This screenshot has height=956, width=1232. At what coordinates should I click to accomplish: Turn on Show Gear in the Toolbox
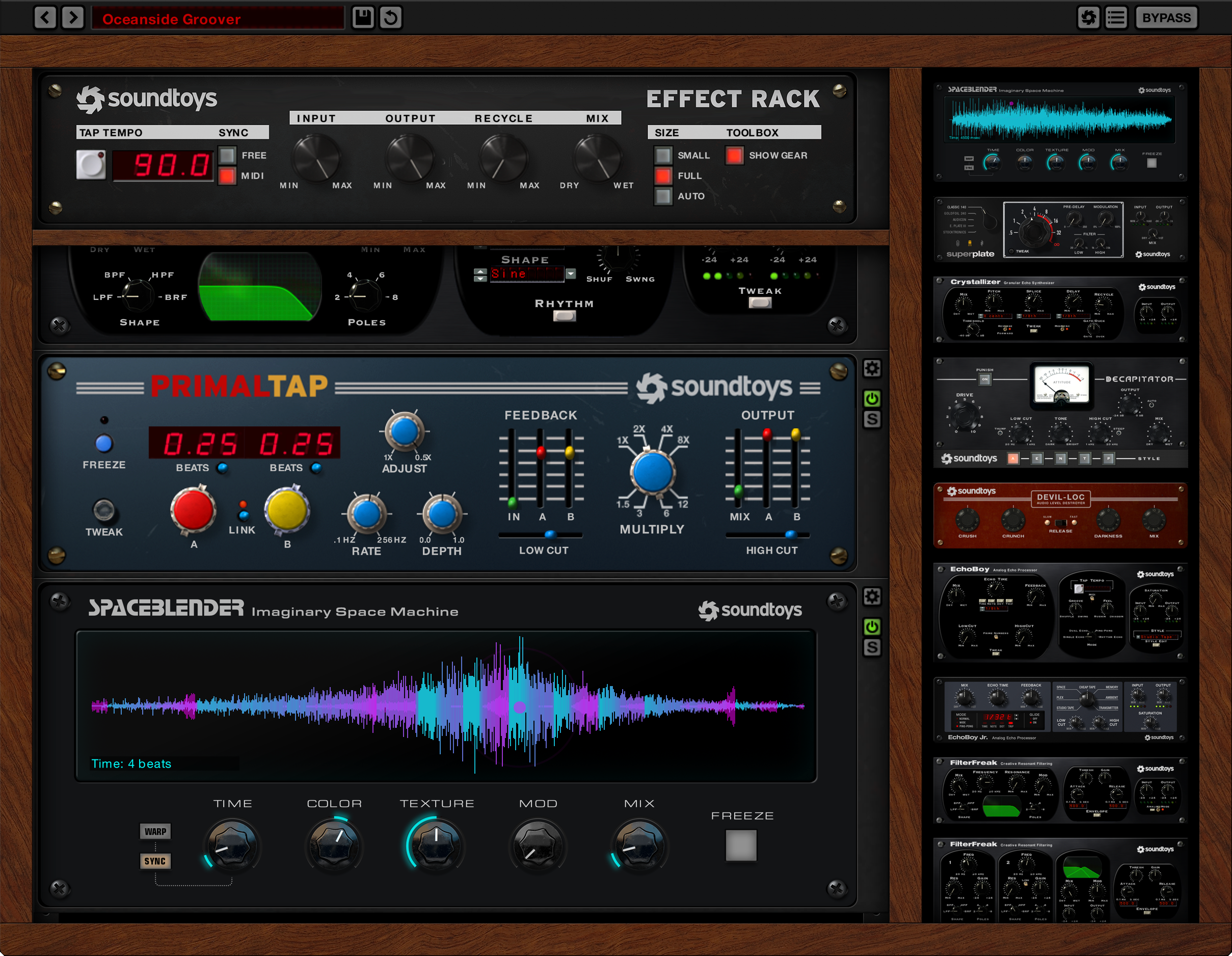point(734,155)
